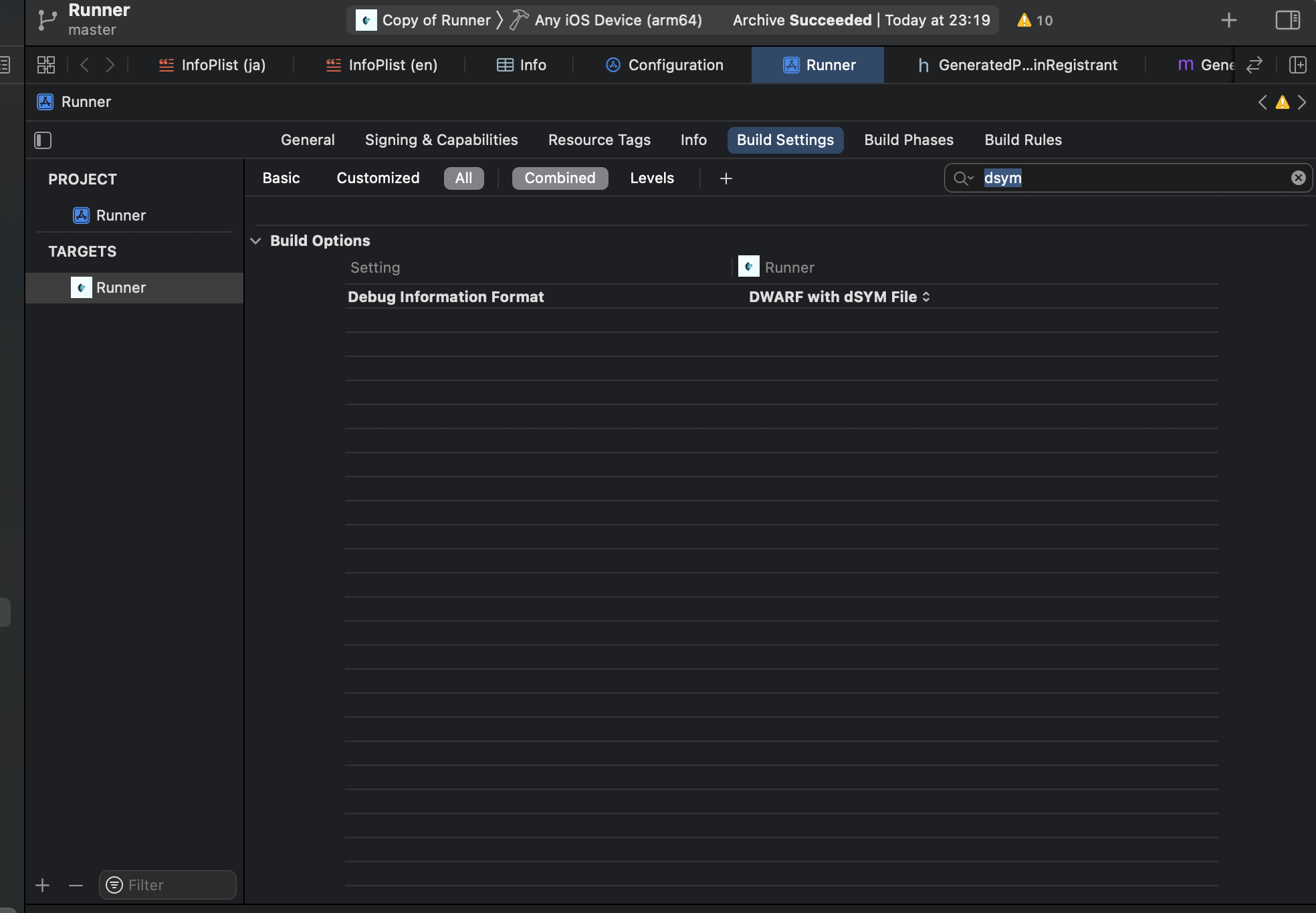This screenshot has width=1316, height=913.
Task: Click the Customized filter button
Action: coord(378,178)
